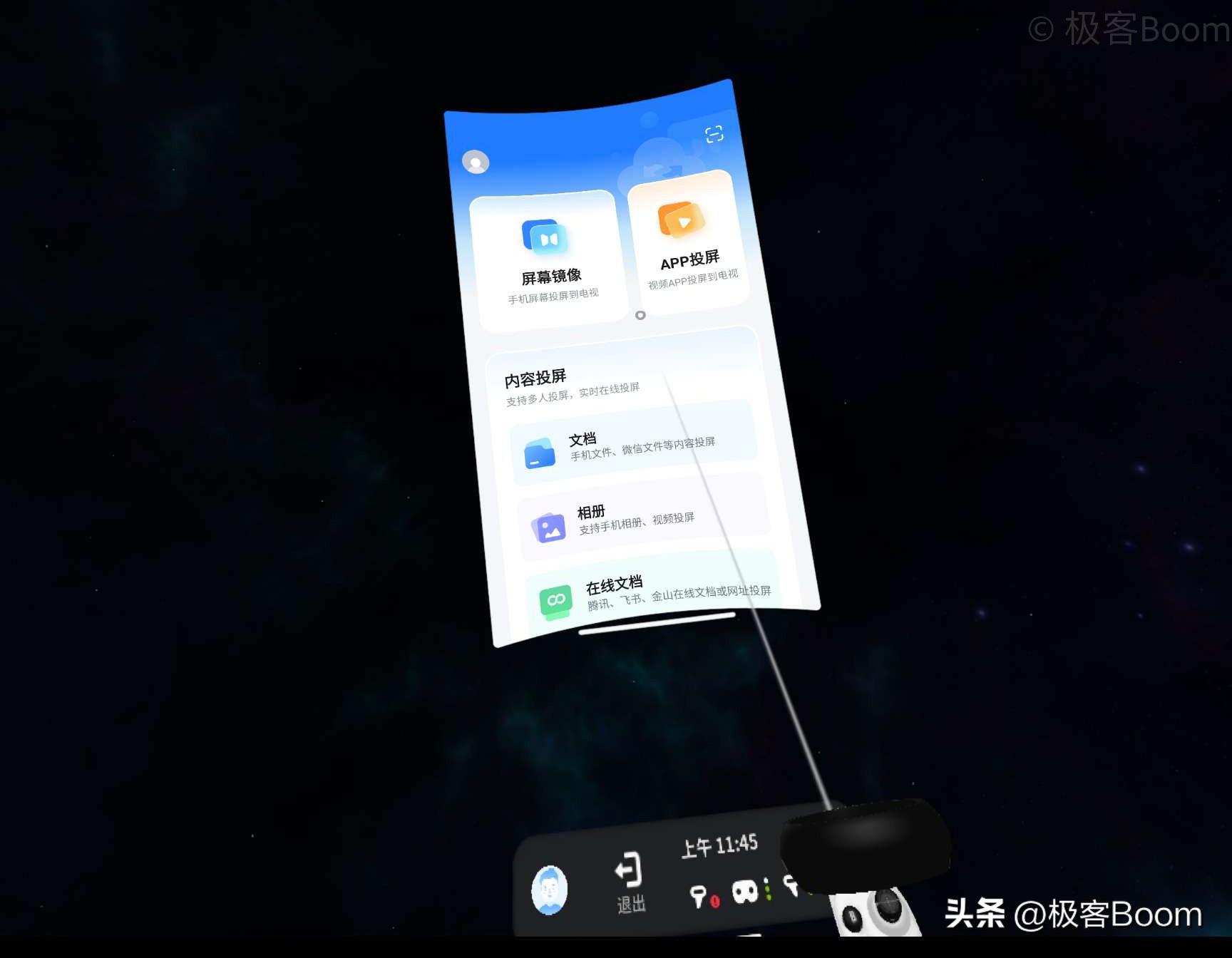Click the white home indicator bar

(657, 623)
